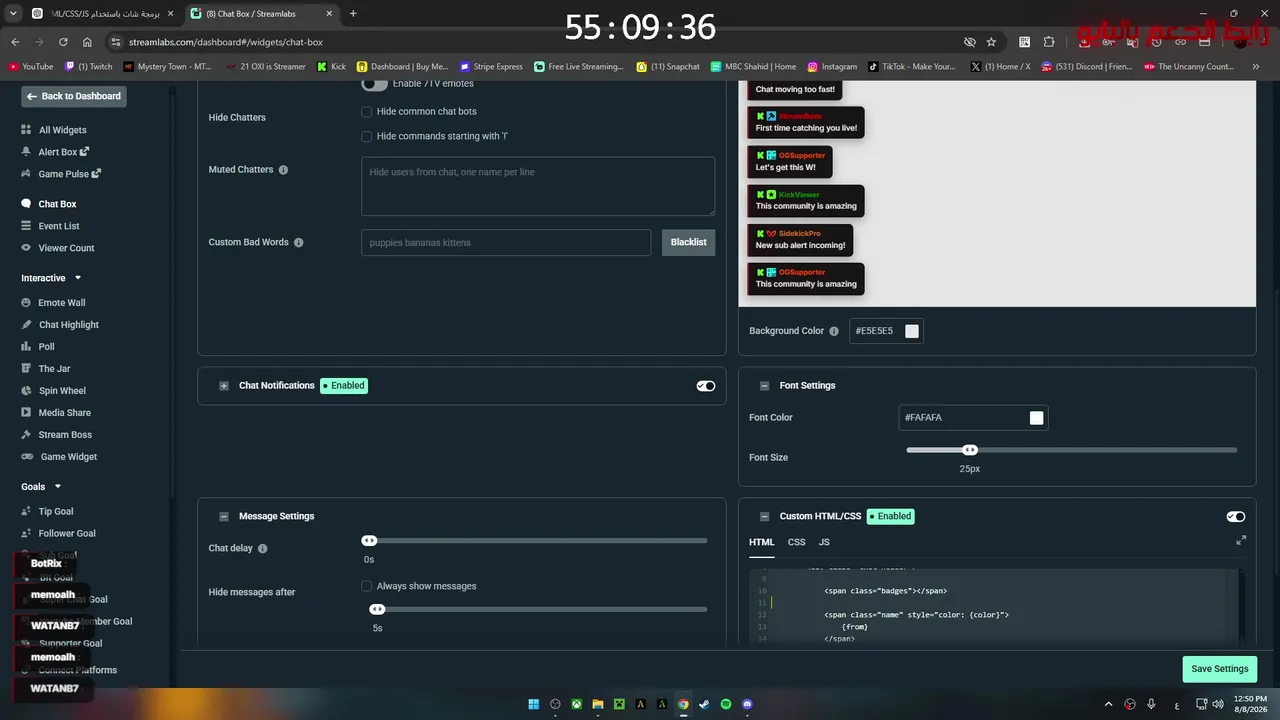Reload the Streamlabs page
The height and width of the screenshot is (720, 1280).
coord(63,42)
